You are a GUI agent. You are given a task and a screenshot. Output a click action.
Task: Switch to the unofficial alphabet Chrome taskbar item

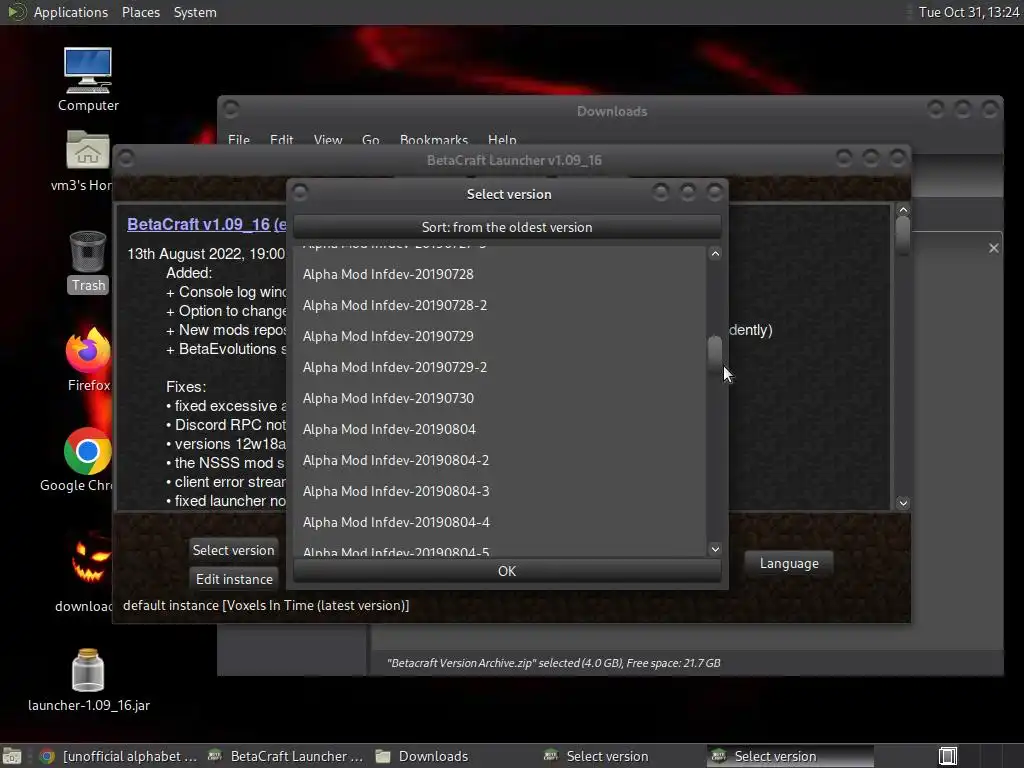119,756
